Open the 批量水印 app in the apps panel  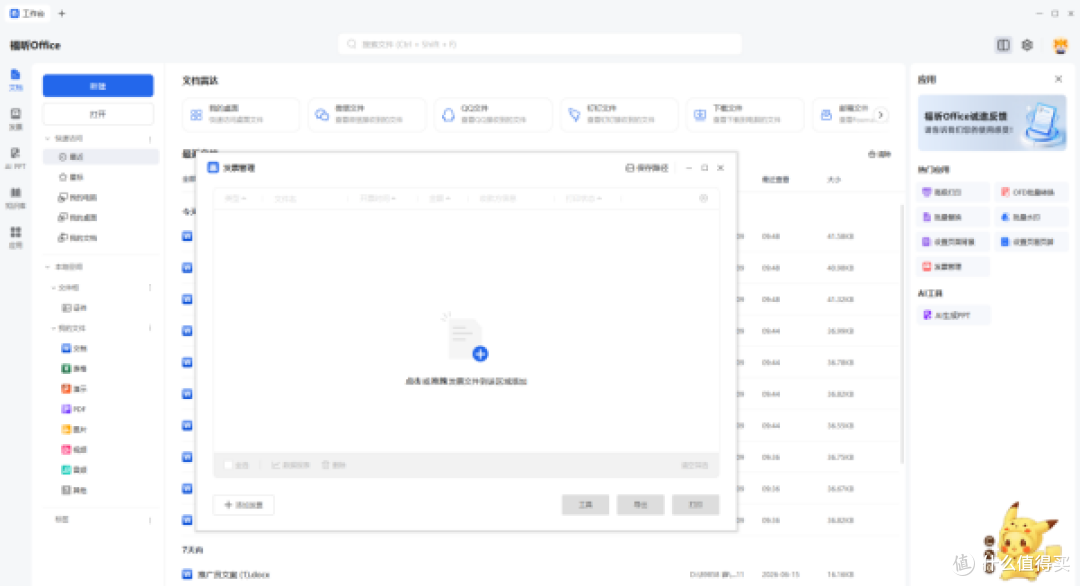pyautogui.click(x=1031, y=217)
